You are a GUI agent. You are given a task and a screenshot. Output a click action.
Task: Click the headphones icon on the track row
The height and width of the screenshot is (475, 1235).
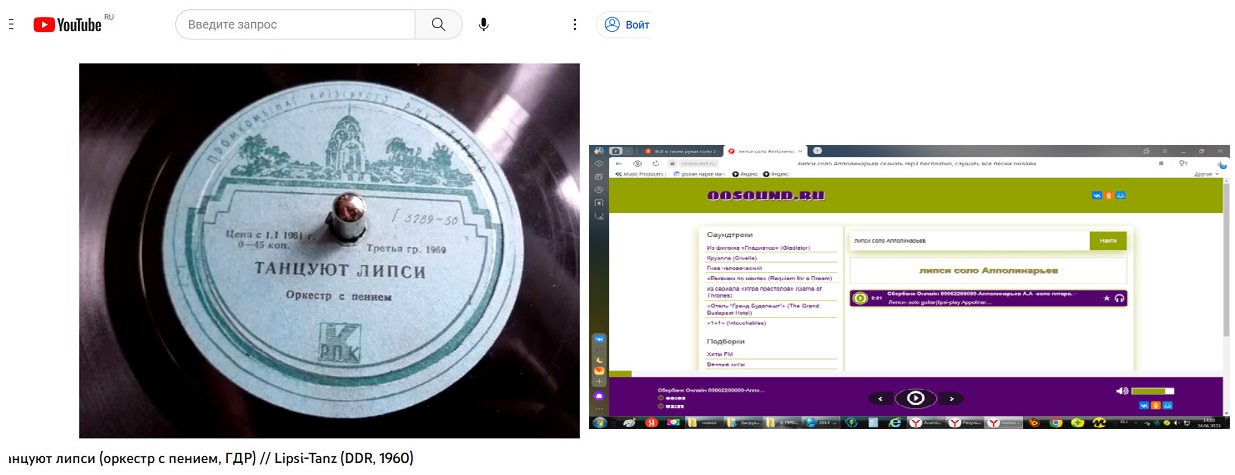1119,298
